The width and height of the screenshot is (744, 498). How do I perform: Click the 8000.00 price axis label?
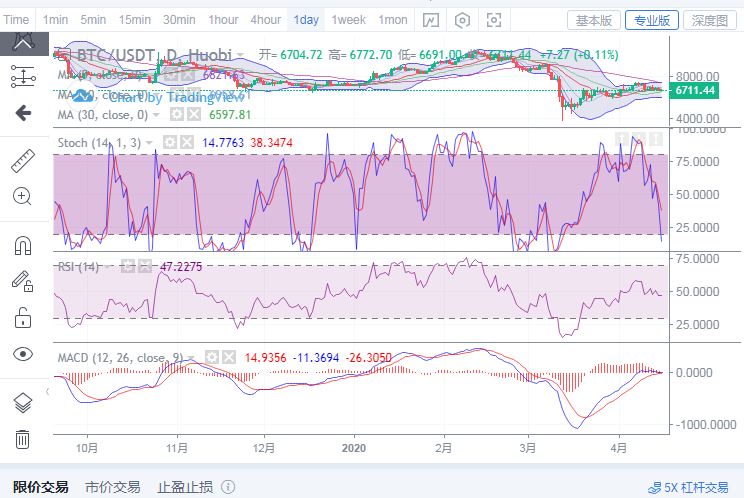(698, 76)
